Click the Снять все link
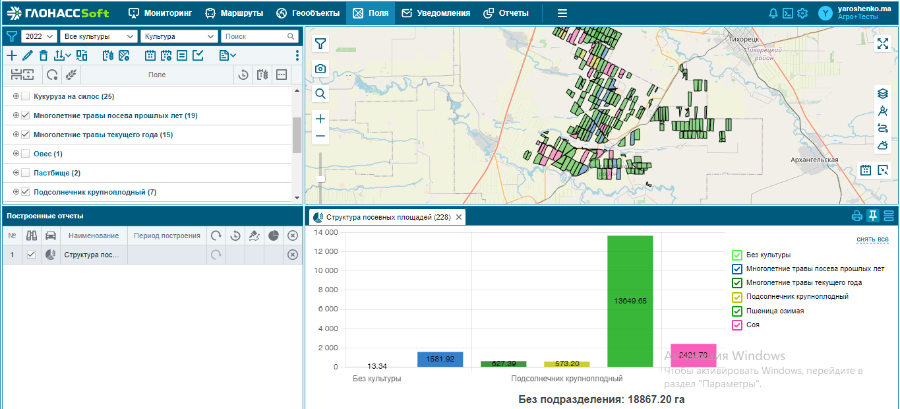The image size is (900, 409). click(872, 240)
